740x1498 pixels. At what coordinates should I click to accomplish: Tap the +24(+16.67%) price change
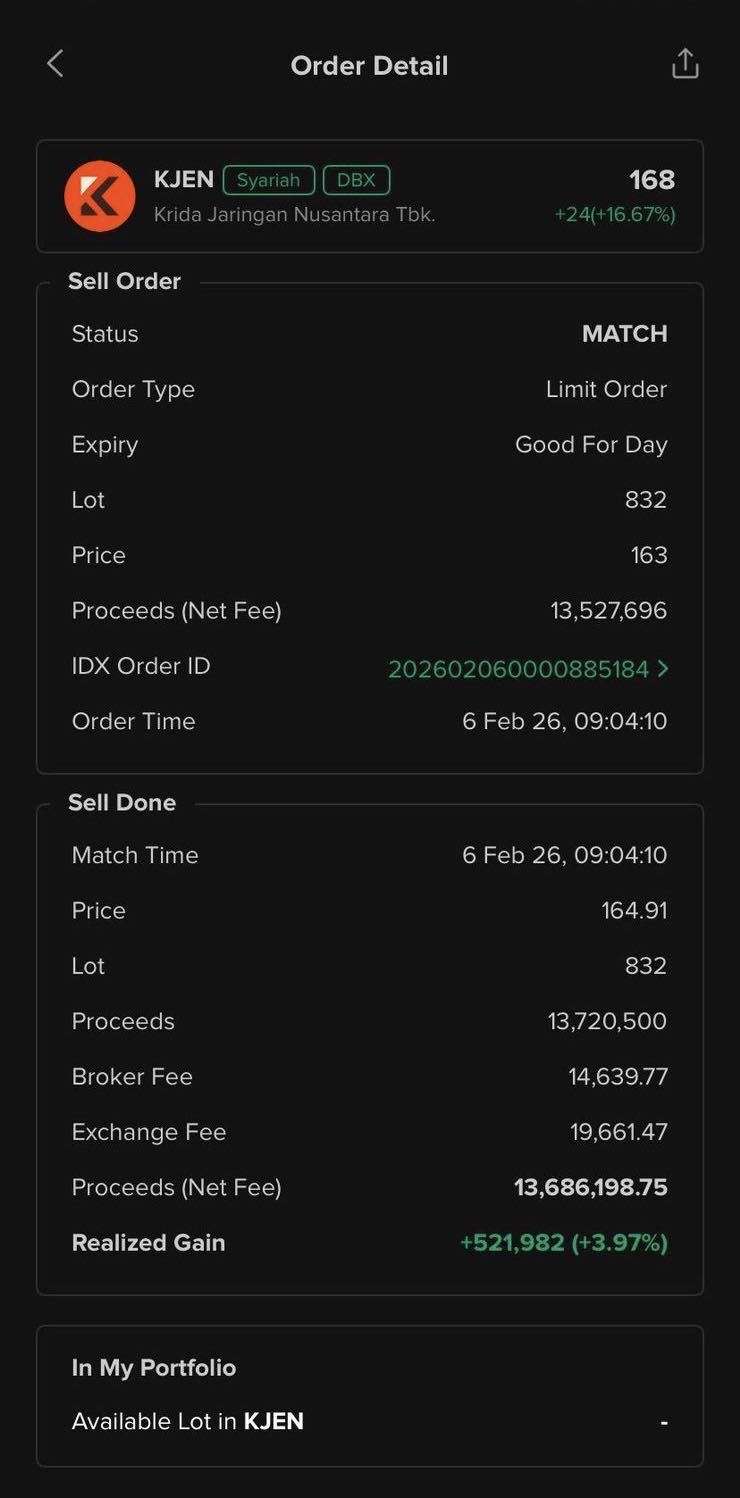(x=615, y=215)
